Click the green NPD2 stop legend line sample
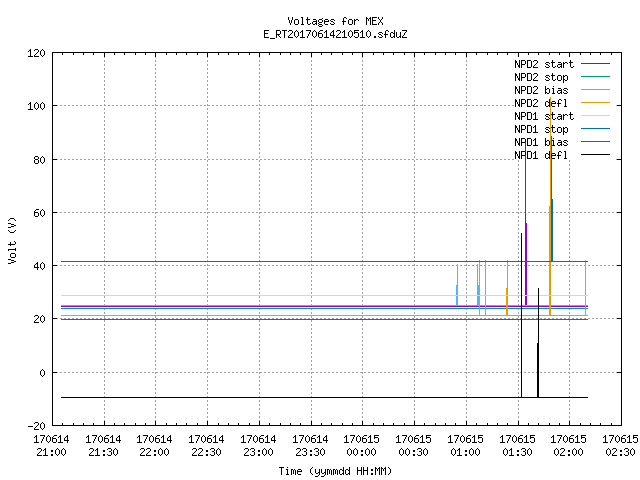Image resolution: width=640 pixels, height=480 pixels. coord(596,77)
